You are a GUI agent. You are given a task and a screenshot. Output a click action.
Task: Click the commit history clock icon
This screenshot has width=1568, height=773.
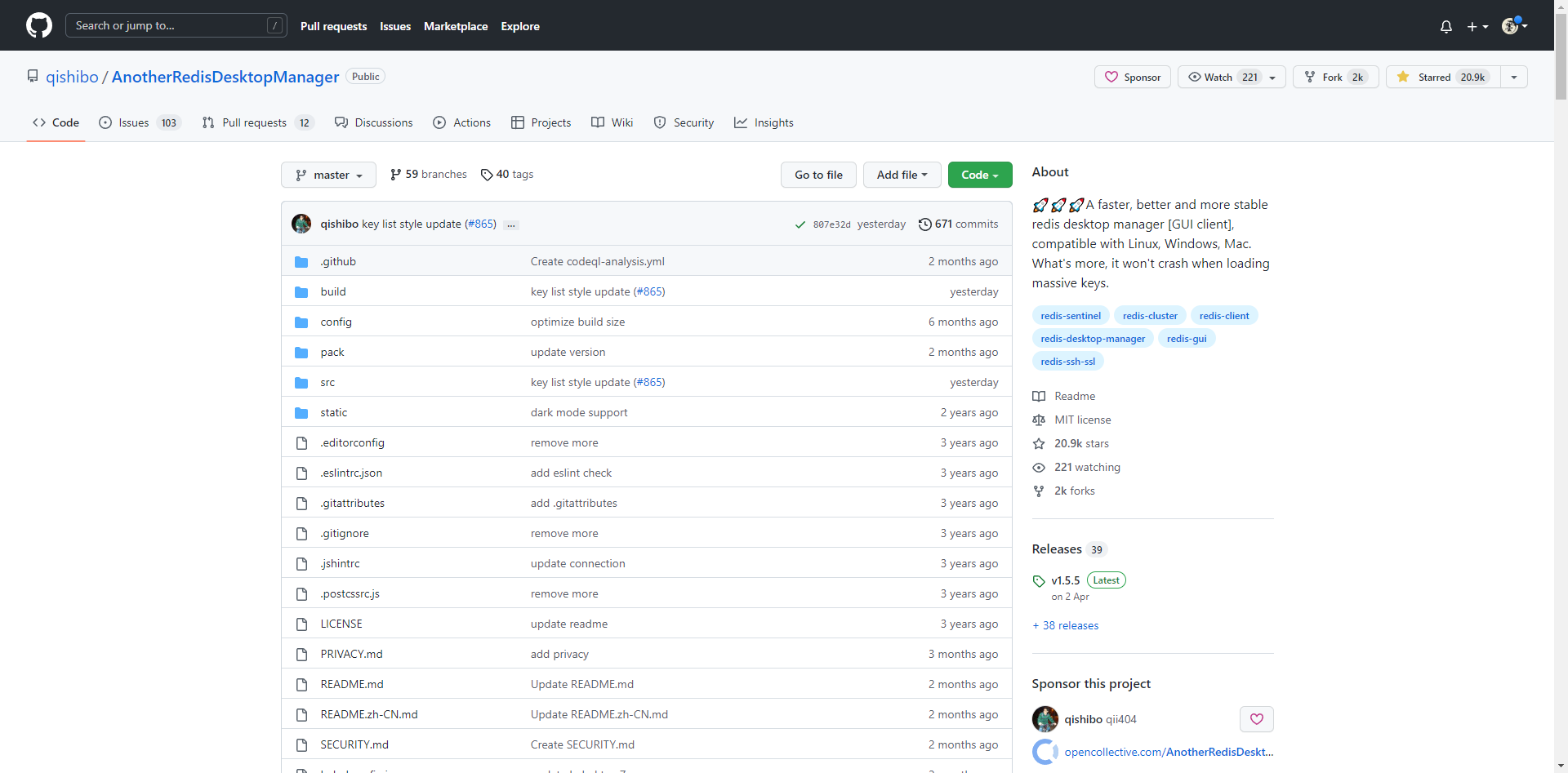tap(924, 224)
